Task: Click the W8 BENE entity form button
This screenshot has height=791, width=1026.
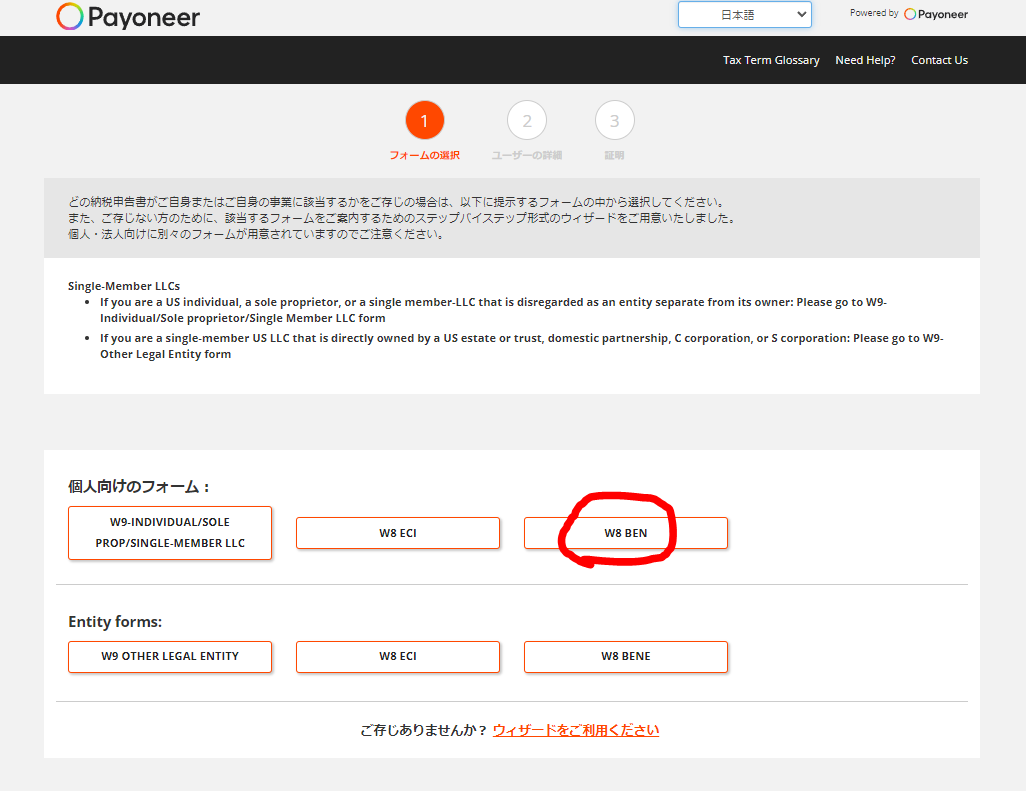Action: [625, 656]
